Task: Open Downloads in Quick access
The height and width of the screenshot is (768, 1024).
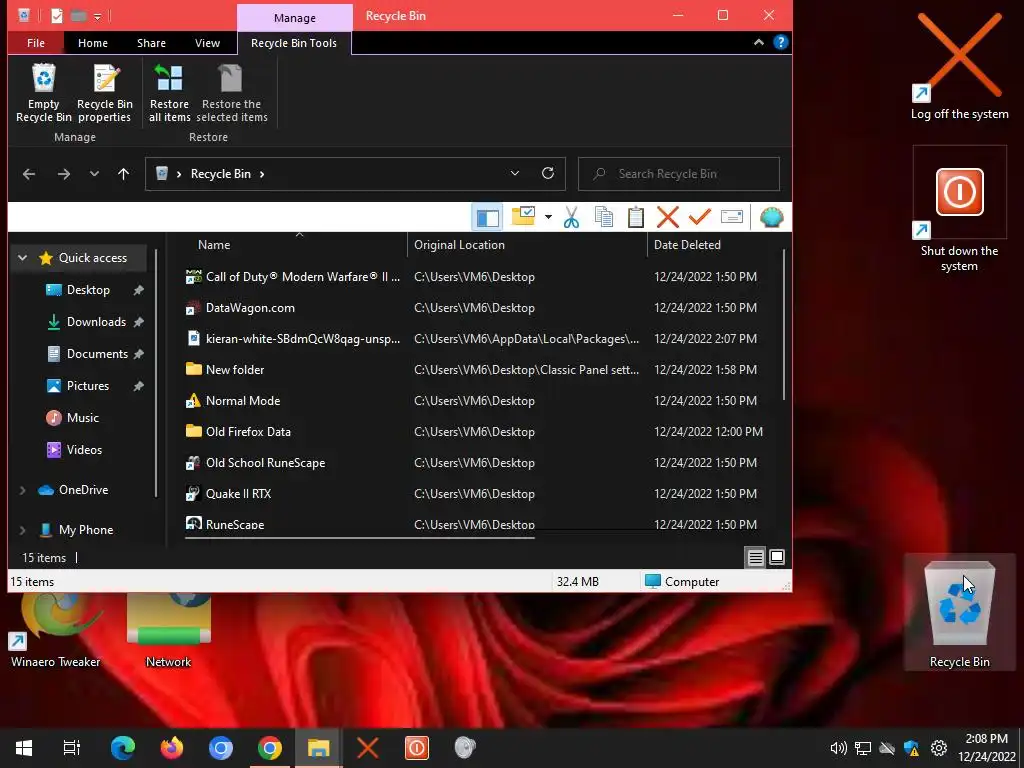Action: 96,322
